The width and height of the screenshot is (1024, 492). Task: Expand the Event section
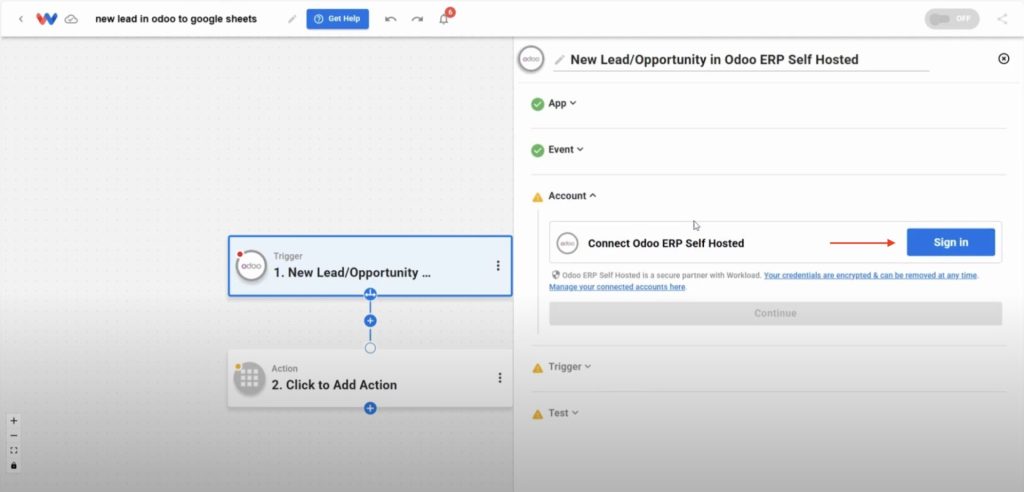pos(566,150)
